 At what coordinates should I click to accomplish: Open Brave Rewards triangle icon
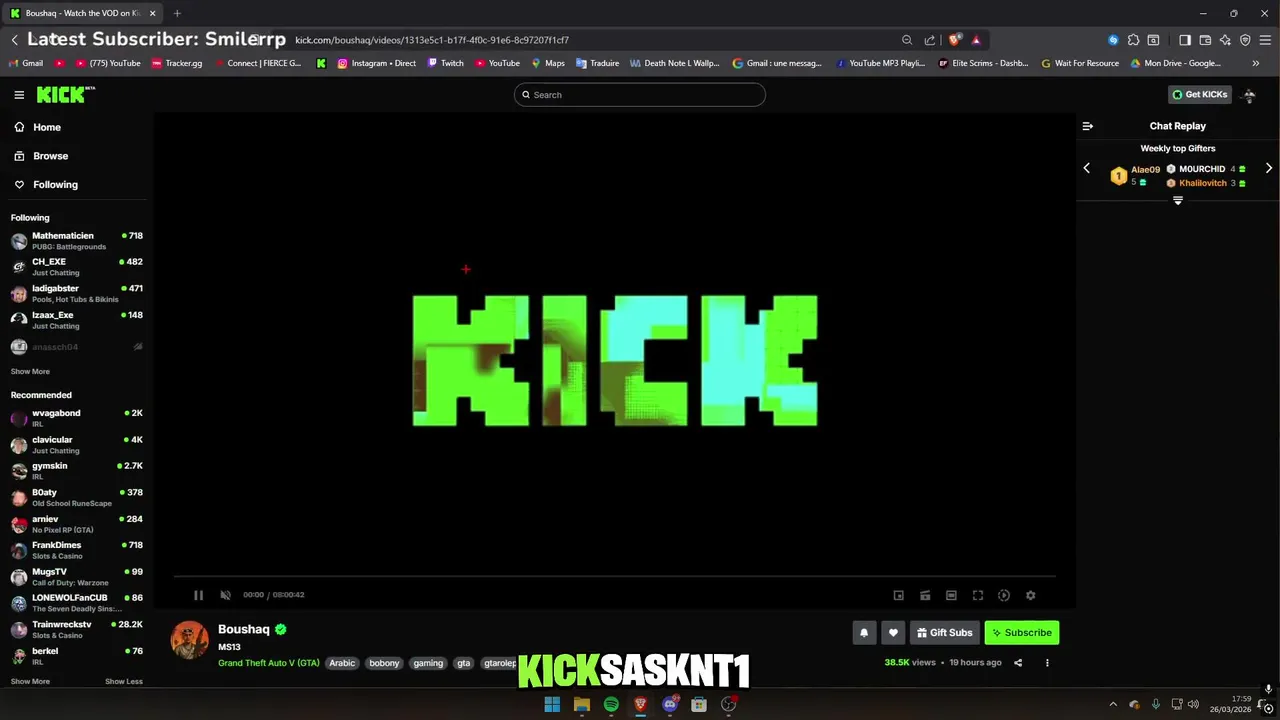(976, 40)
